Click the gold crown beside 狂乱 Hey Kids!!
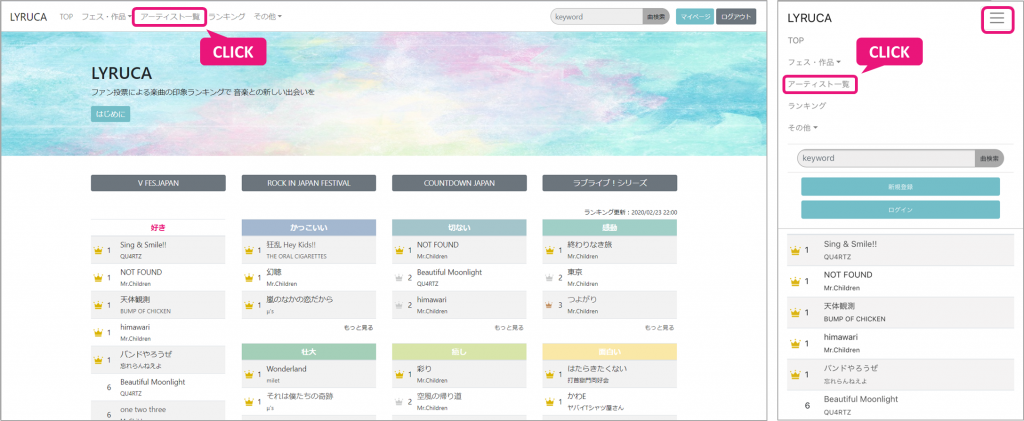This screenshot has height=421, width=1024. [248, 249]
